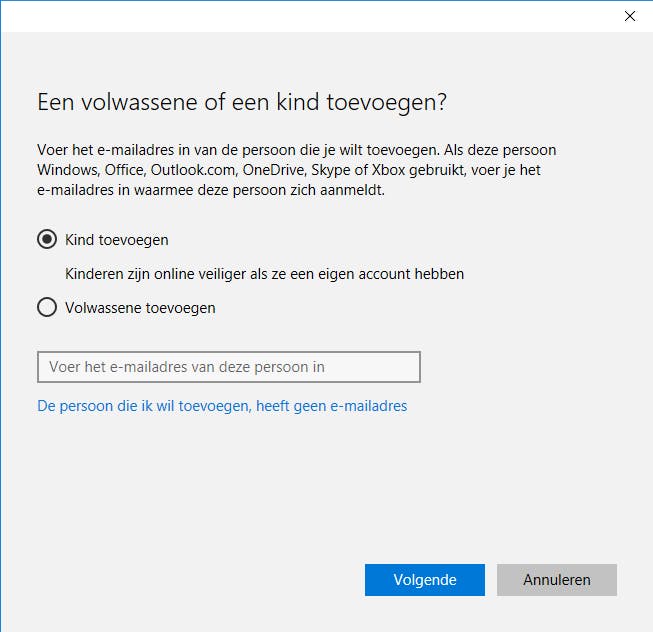Click the word "Outlook.com" in the description
Viewport: 653px width, 632px height.
tap(196, 170)
